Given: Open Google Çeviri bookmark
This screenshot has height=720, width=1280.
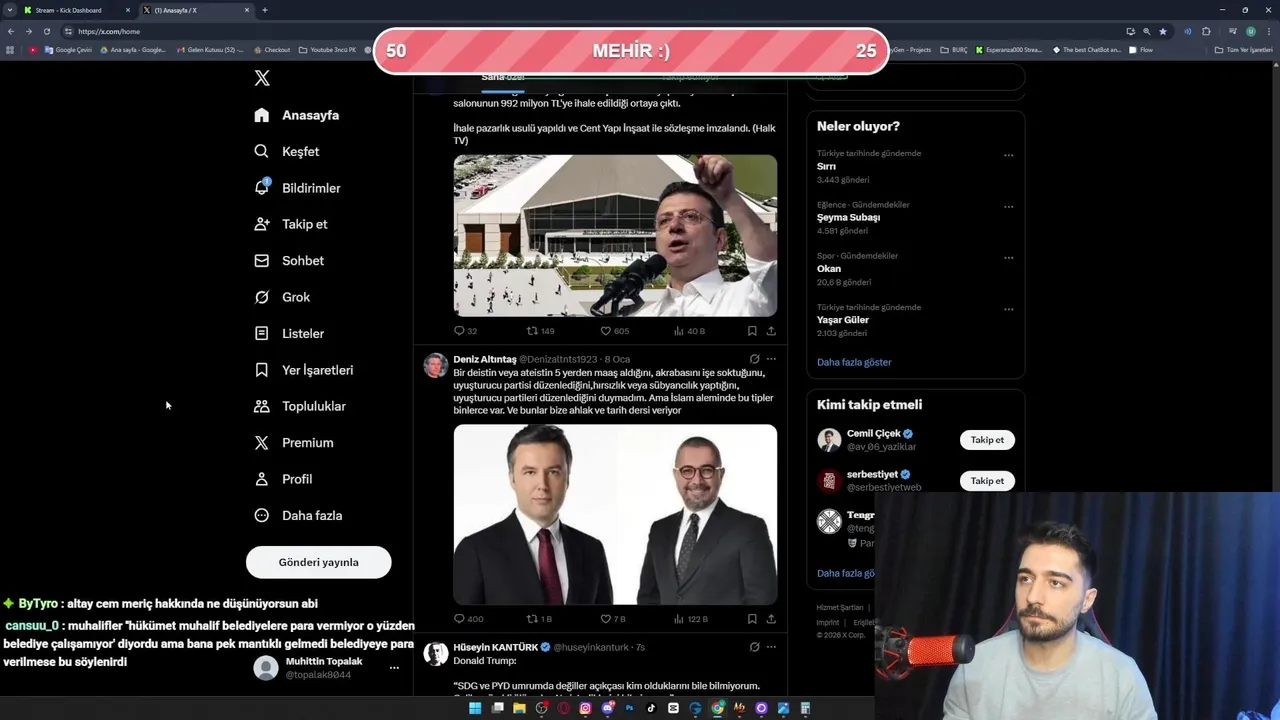Looking at the screenshot, I should [68, 49].
